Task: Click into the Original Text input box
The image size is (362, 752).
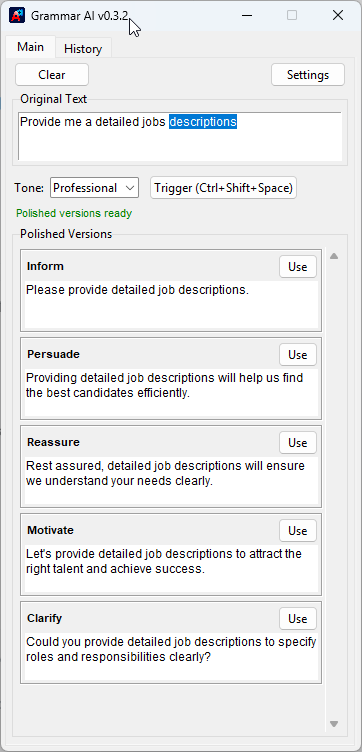Action: 180,136
